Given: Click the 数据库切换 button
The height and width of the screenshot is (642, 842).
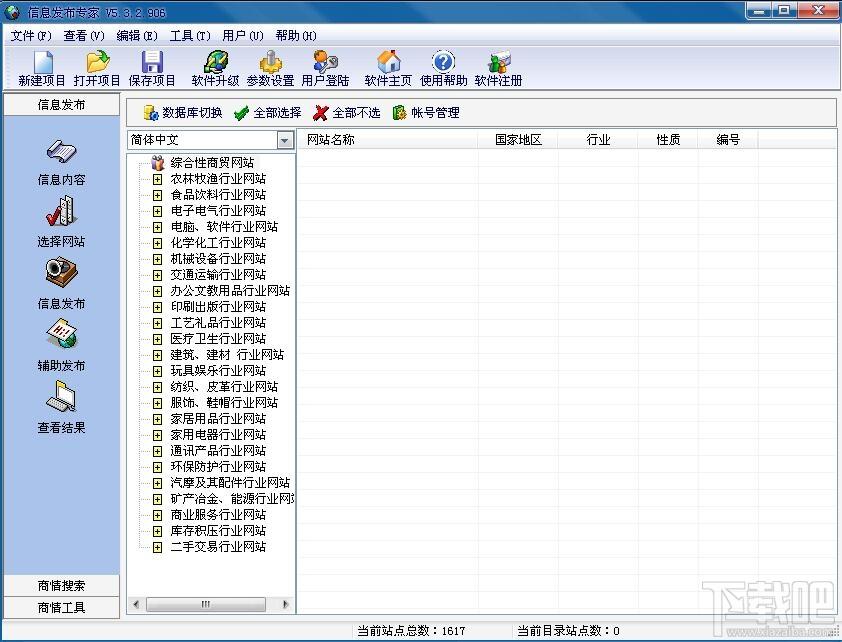Looking at the screenshot, I should [183, 113].
